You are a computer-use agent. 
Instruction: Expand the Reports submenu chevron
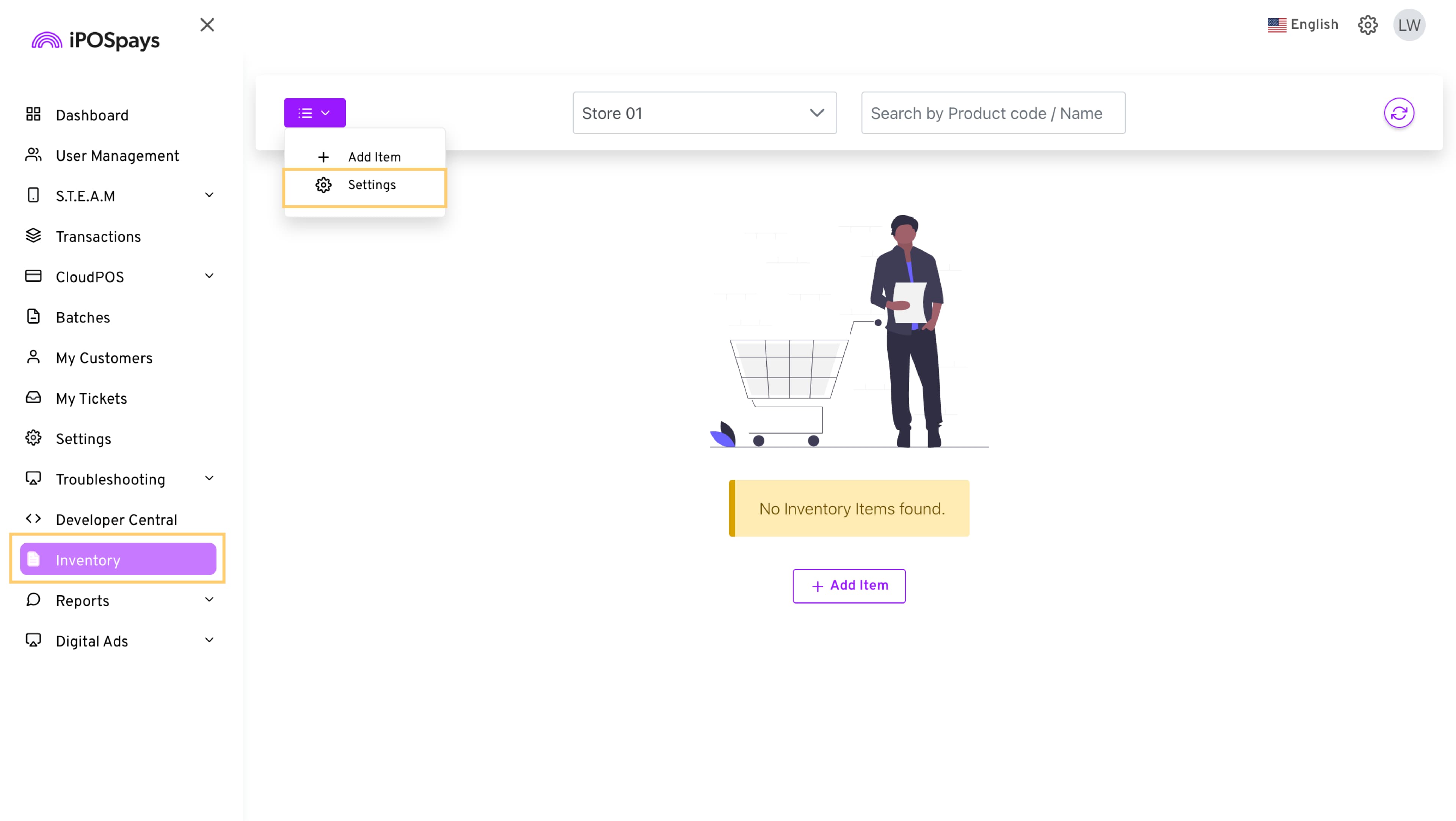tap(209, 600)
